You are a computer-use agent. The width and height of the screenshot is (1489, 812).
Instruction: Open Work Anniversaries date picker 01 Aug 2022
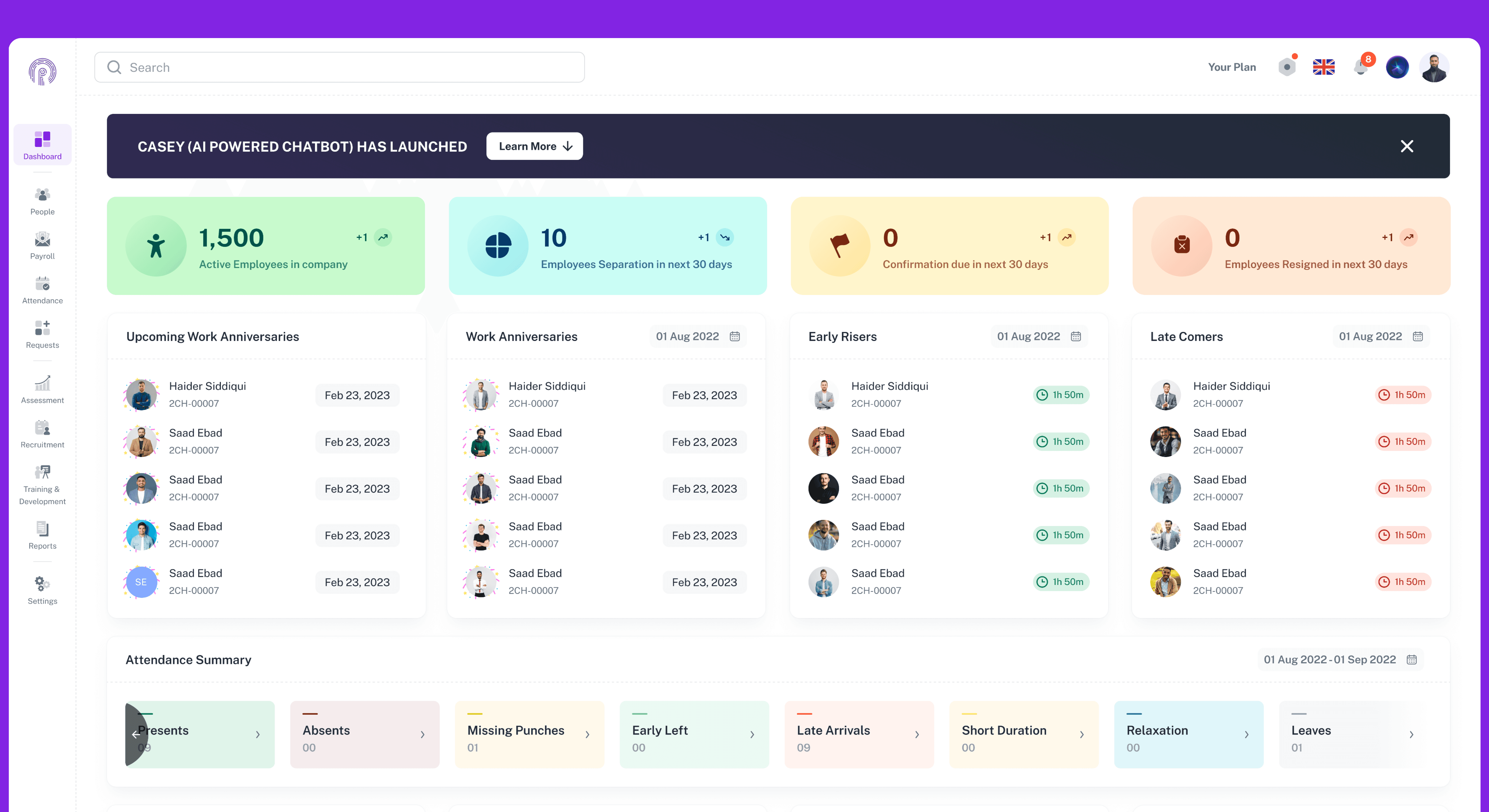pos(698,336)
